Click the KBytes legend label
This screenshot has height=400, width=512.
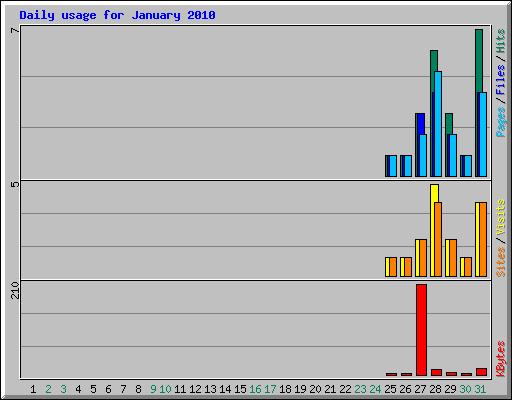click(501, 359)
